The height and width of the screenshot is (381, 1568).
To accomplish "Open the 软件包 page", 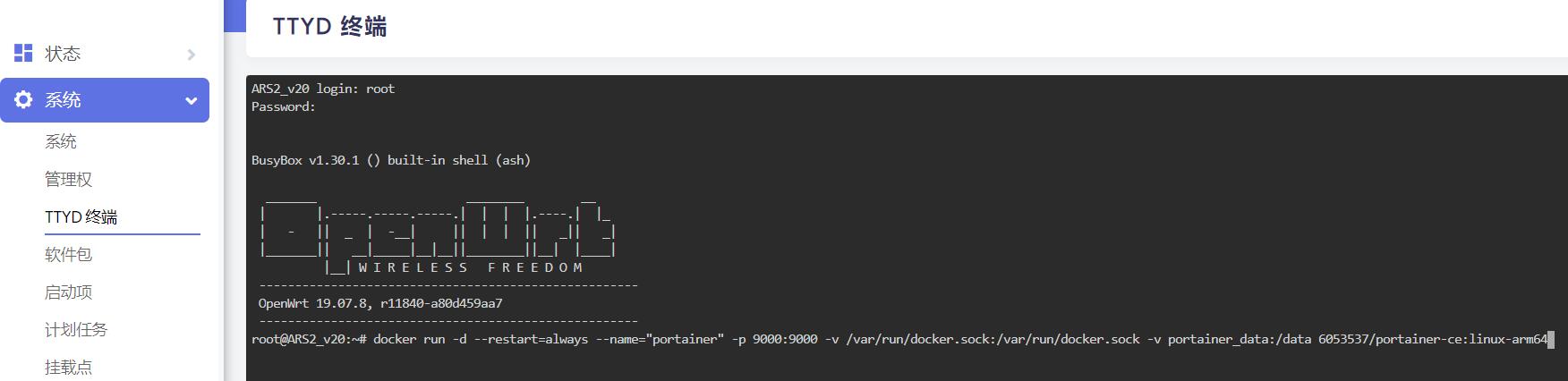I will pos(69,254).
